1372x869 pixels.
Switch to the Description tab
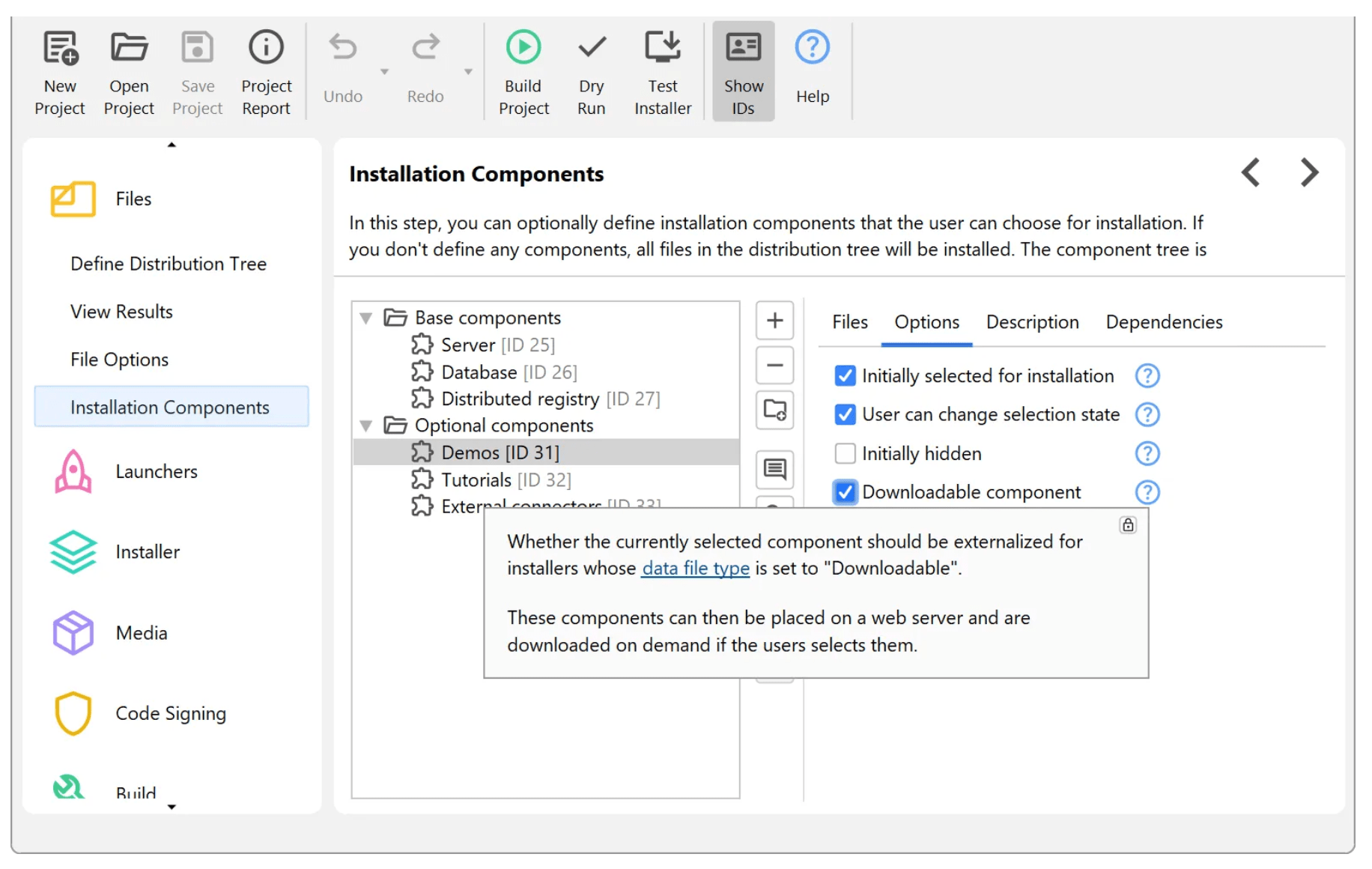pos(1033,322)
